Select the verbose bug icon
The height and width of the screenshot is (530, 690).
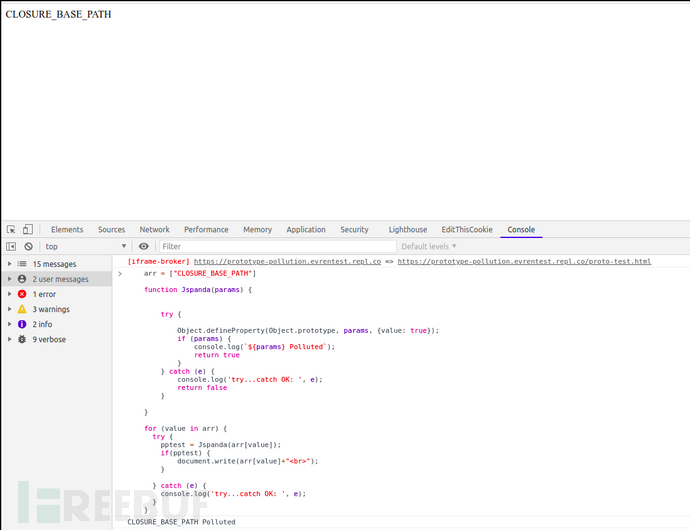click(22, 339)
